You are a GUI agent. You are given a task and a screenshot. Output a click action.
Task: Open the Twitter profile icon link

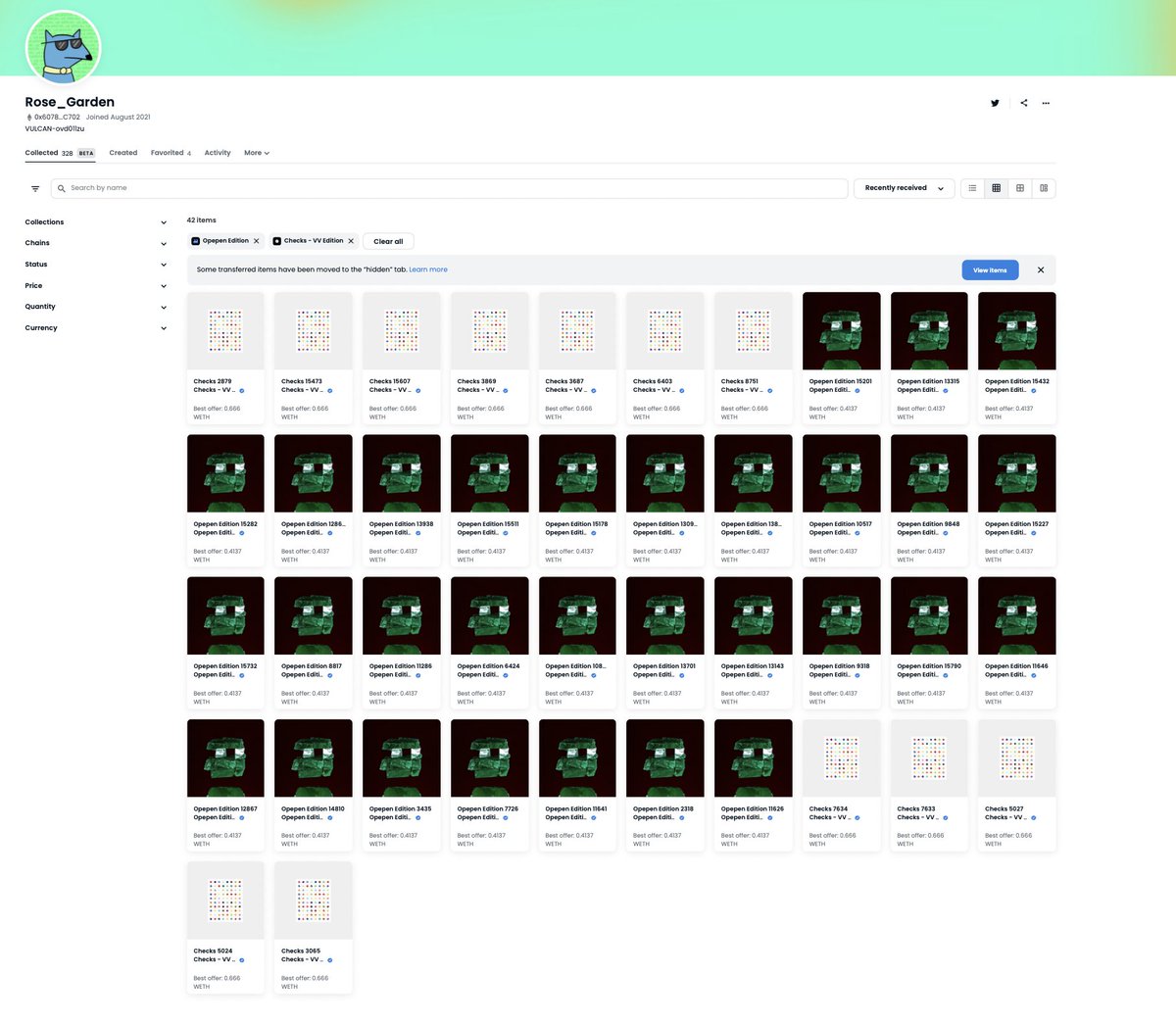click(995, 103)
